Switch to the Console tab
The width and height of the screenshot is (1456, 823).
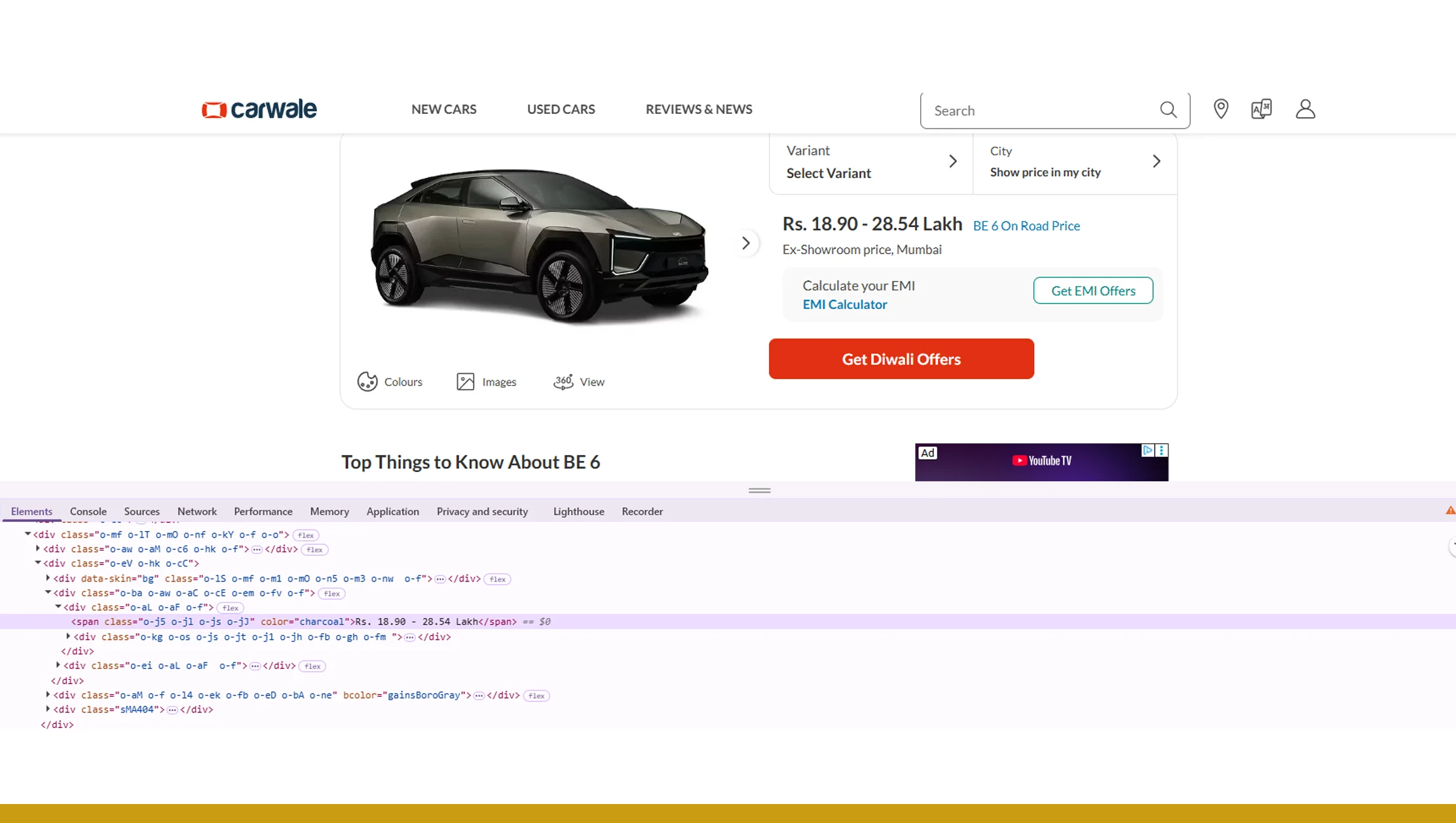coord(88,511)
